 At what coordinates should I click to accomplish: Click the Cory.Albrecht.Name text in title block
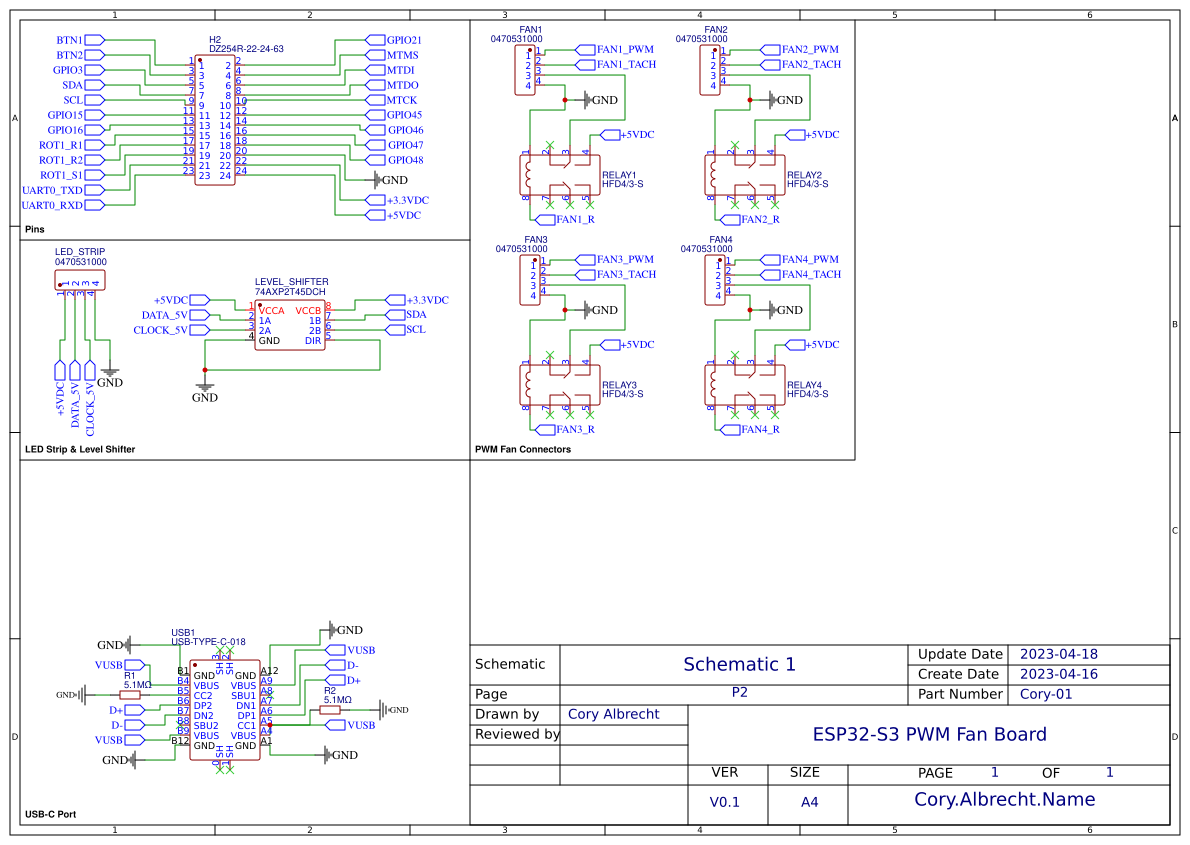coord(1004,799)
